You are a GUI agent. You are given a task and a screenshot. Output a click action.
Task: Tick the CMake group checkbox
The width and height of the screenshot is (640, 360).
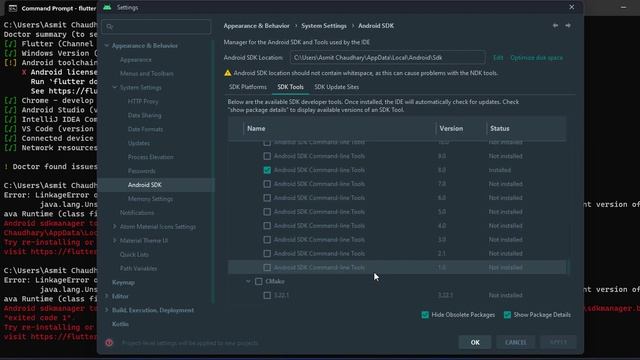click(258, 281)
